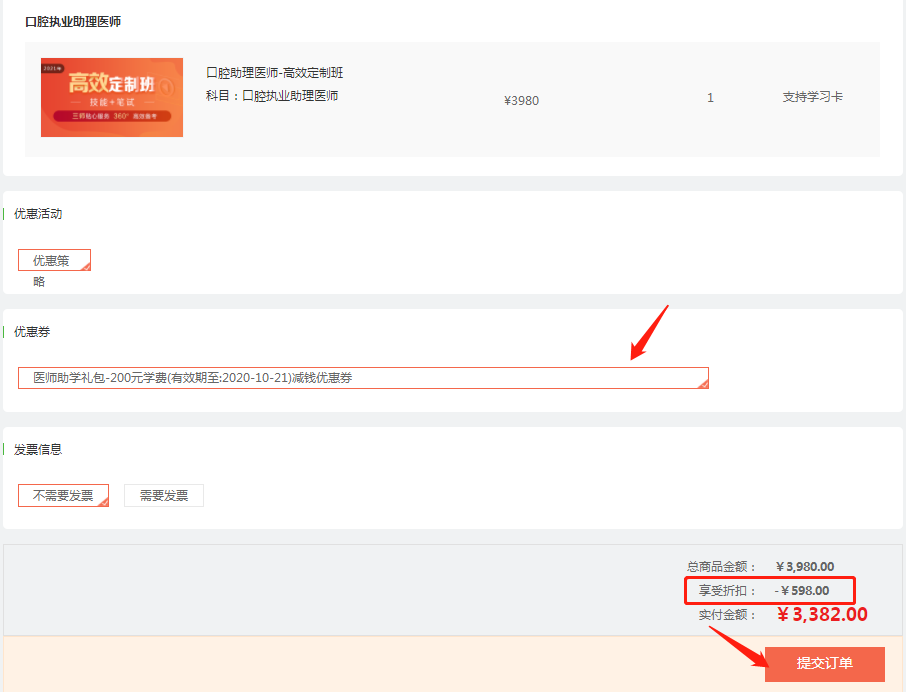Click the checkmark corner on 不需要发票
The height and width of the screenshot is (692, 906).
(x=103, y=501)
